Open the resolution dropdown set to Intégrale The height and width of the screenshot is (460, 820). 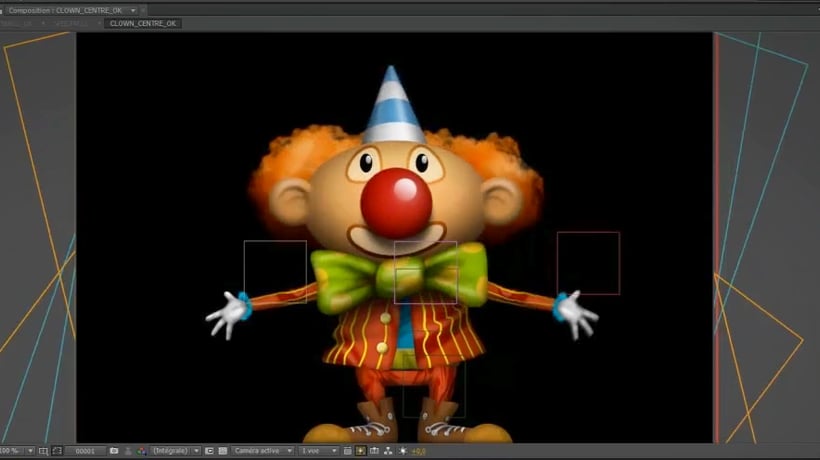point(175,450)
